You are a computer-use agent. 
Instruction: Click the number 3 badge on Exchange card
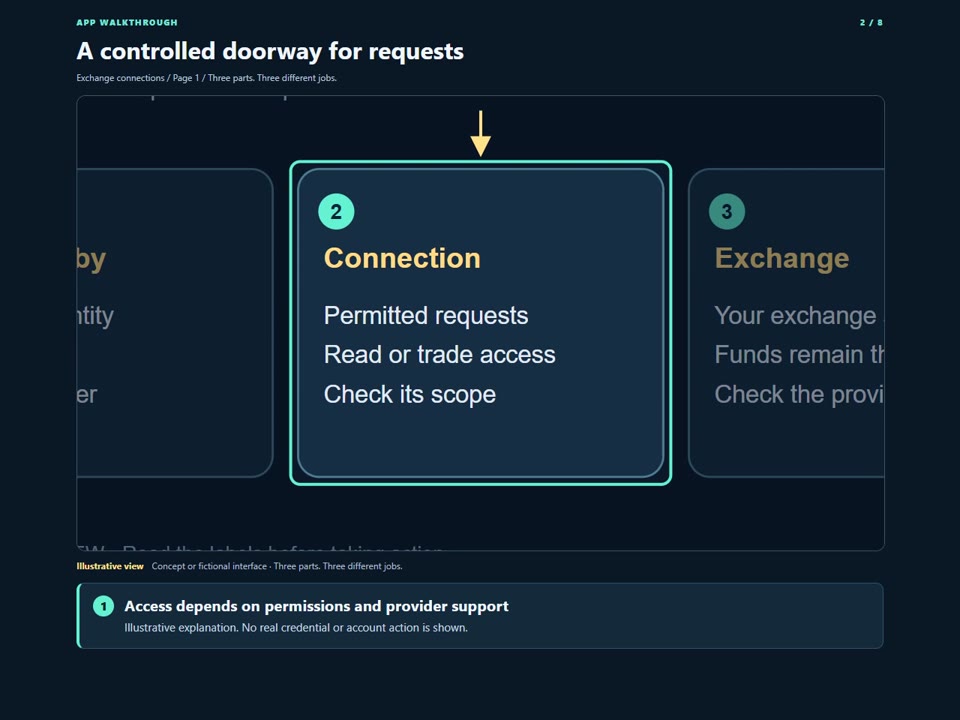point(727,212)
